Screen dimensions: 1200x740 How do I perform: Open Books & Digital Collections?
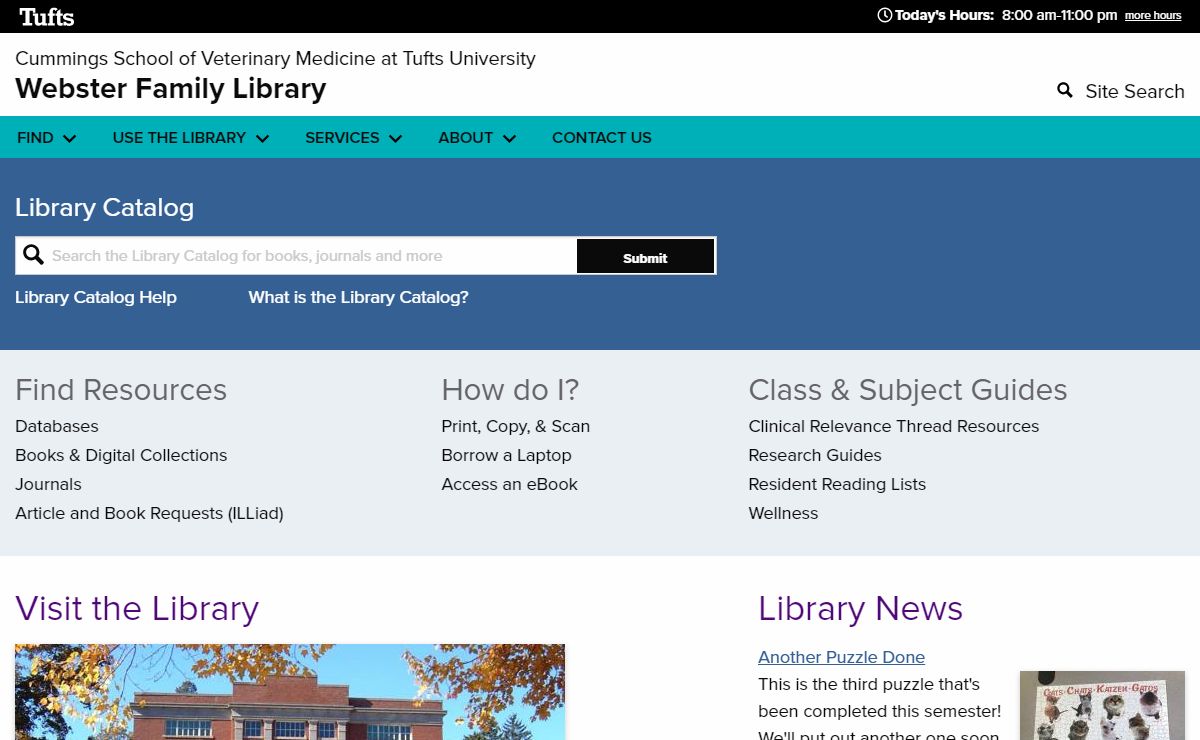(121, 455)
